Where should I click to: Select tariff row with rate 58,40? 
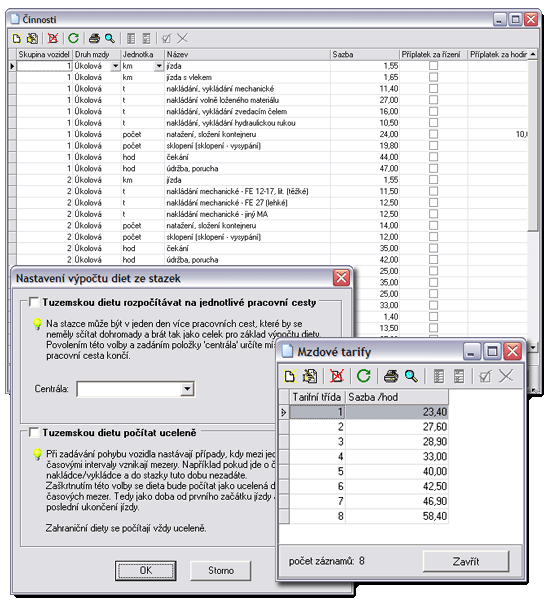click(x=369, y=516)
